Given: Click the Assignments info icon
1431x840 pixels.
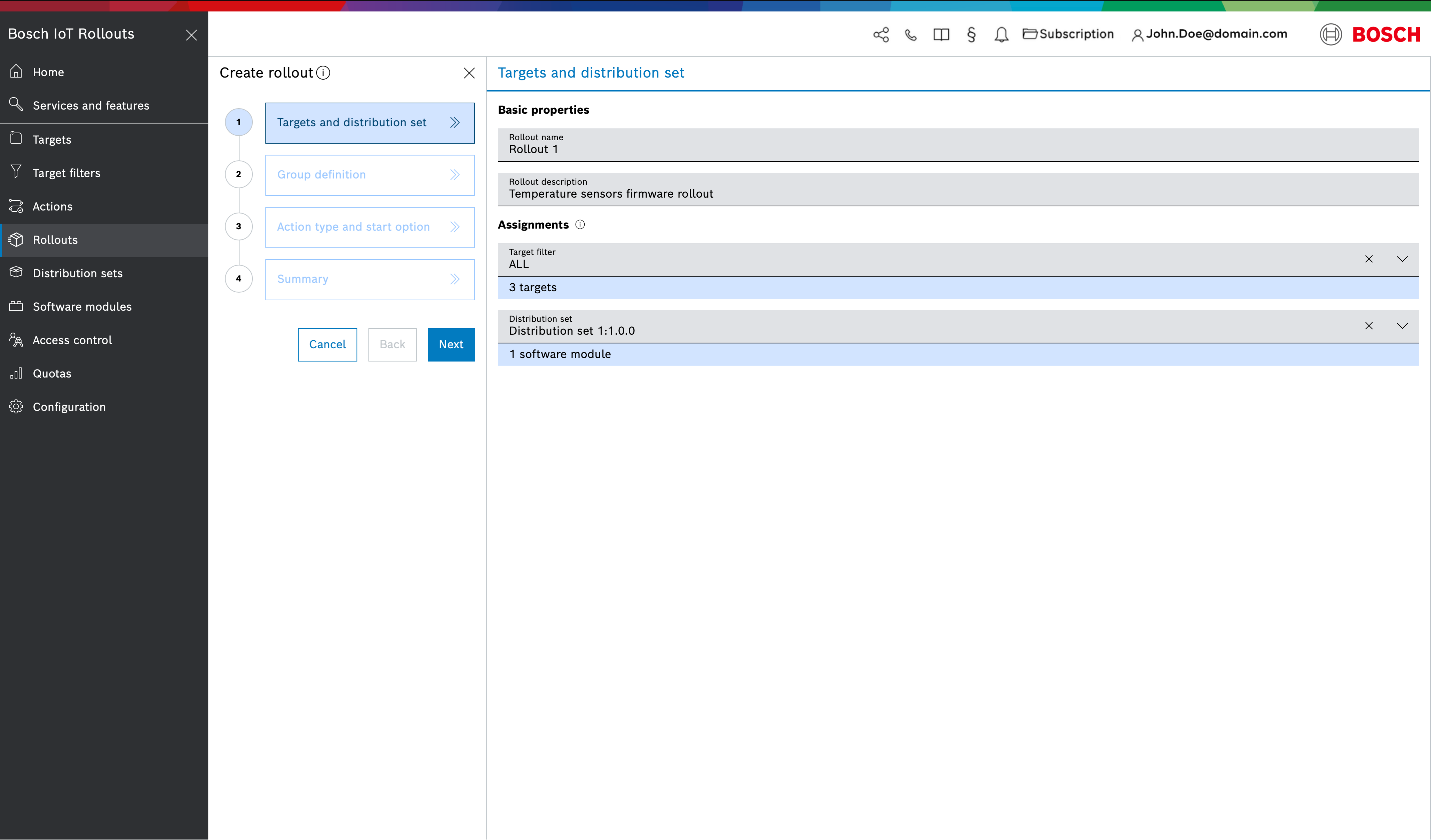Looking at the screenshot, I should [580, 224].
